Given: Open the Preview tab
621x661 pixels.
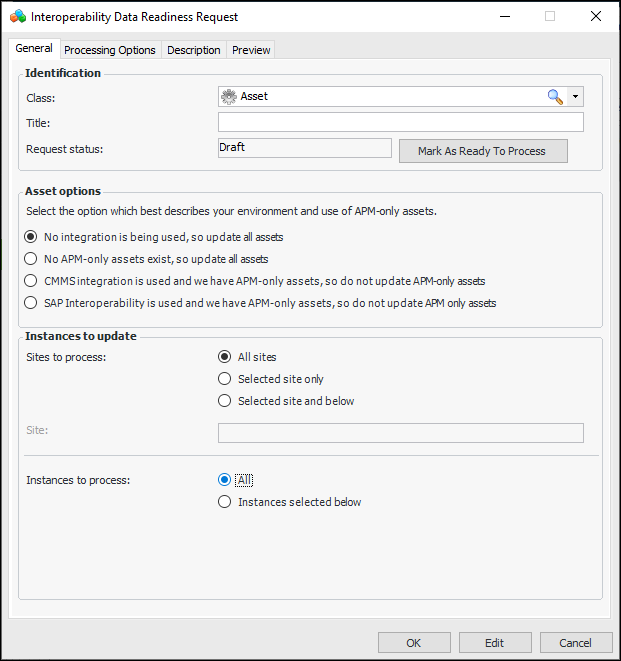Looking at the screenshot, I should pyautogui.click(x=251, y=50).
